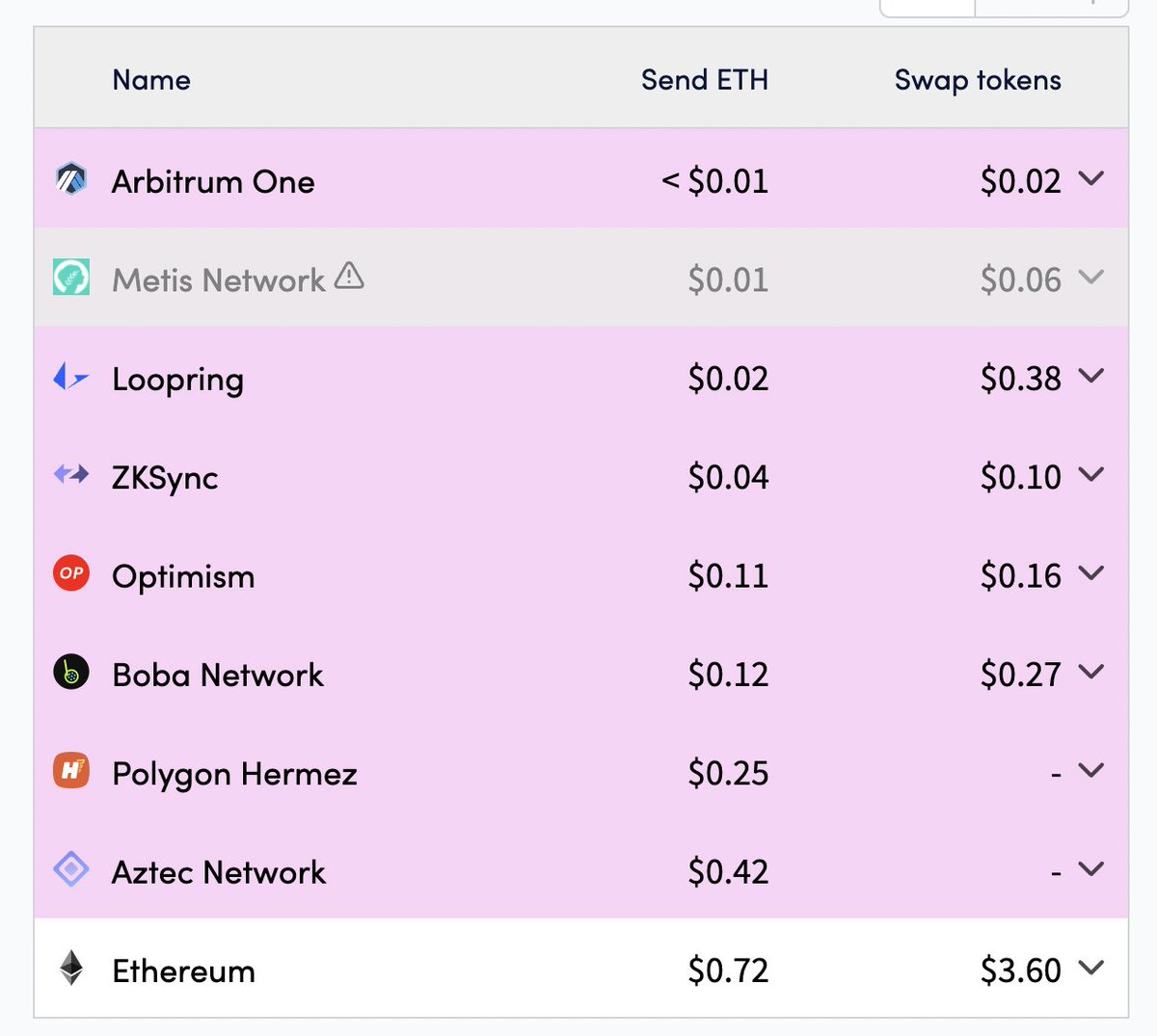Click the Loopring logo icon
1157x1036 pixels.
coord(70,377)
